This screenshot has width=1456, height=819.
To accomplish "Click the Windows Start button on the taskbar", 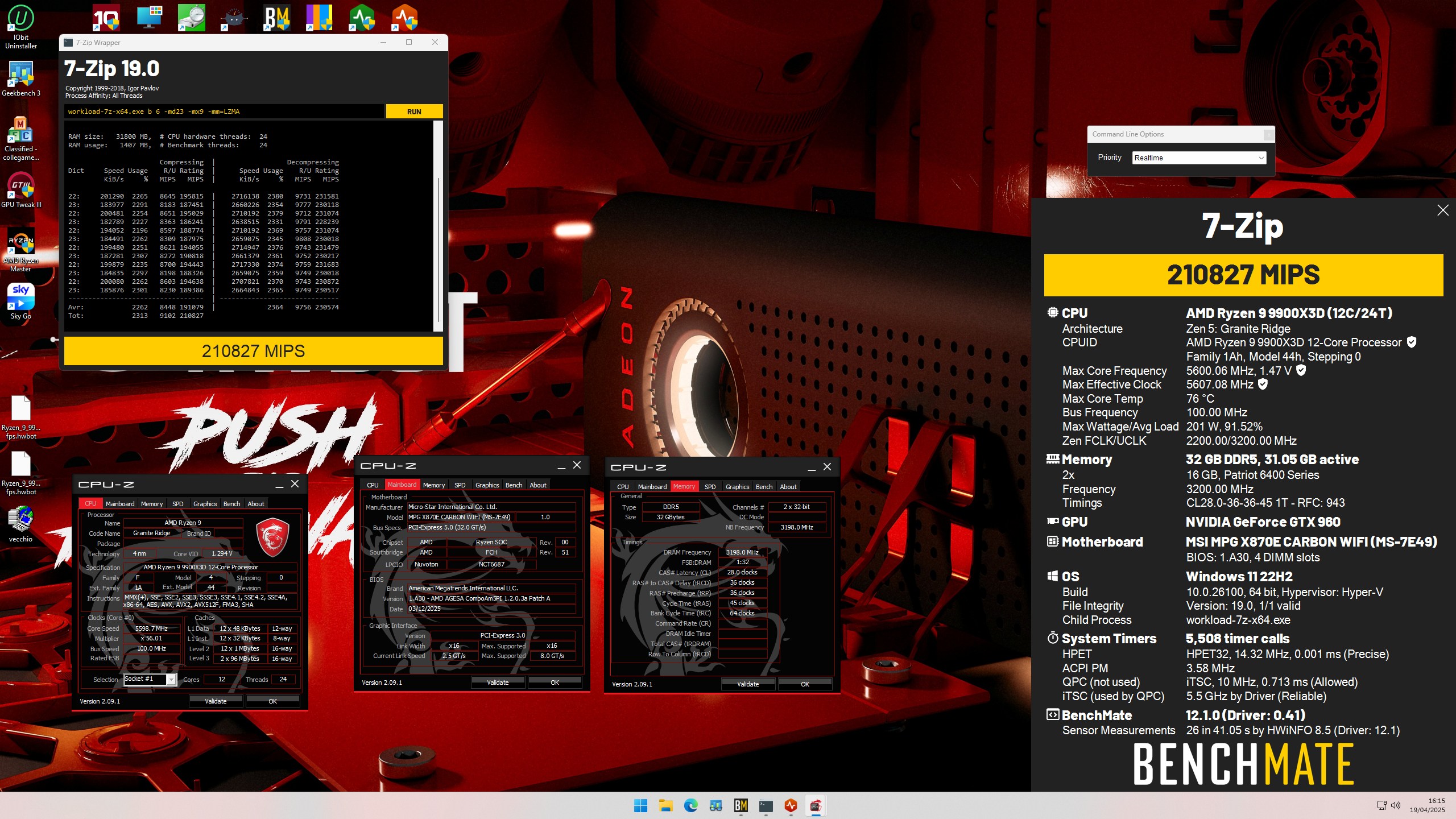I will (x=640, y=805).
